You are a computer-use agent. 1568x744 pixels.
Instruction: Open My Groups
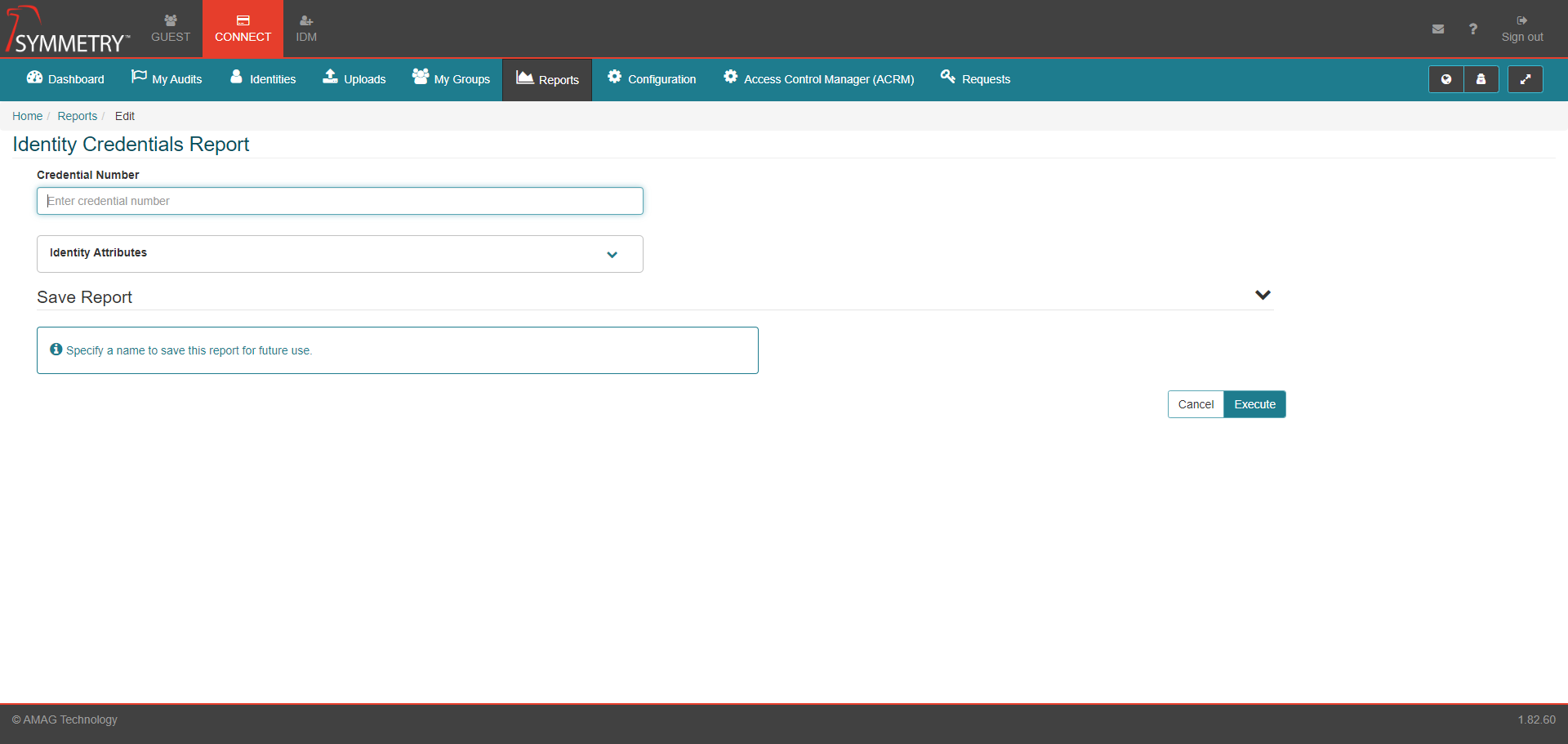(x=451, y=79)
